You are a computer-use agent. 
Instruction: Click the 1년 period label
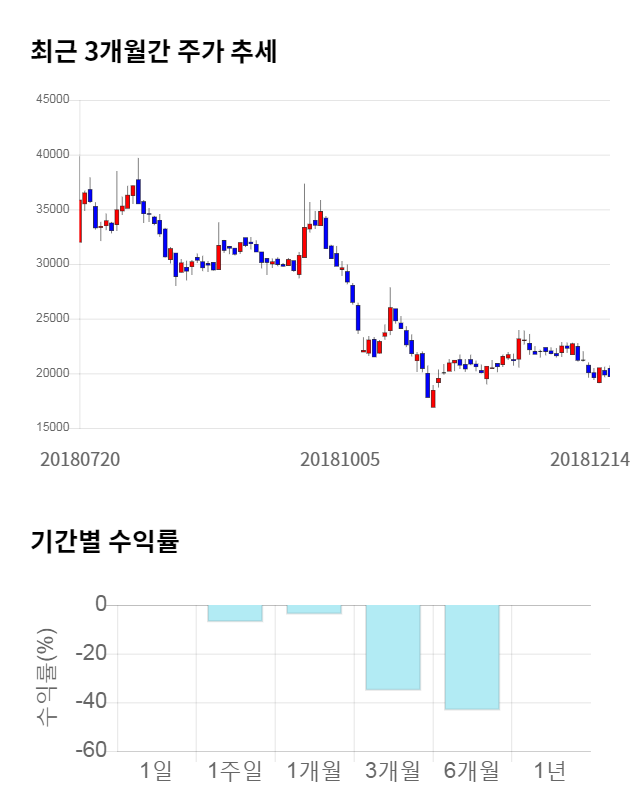pos(550,771)
